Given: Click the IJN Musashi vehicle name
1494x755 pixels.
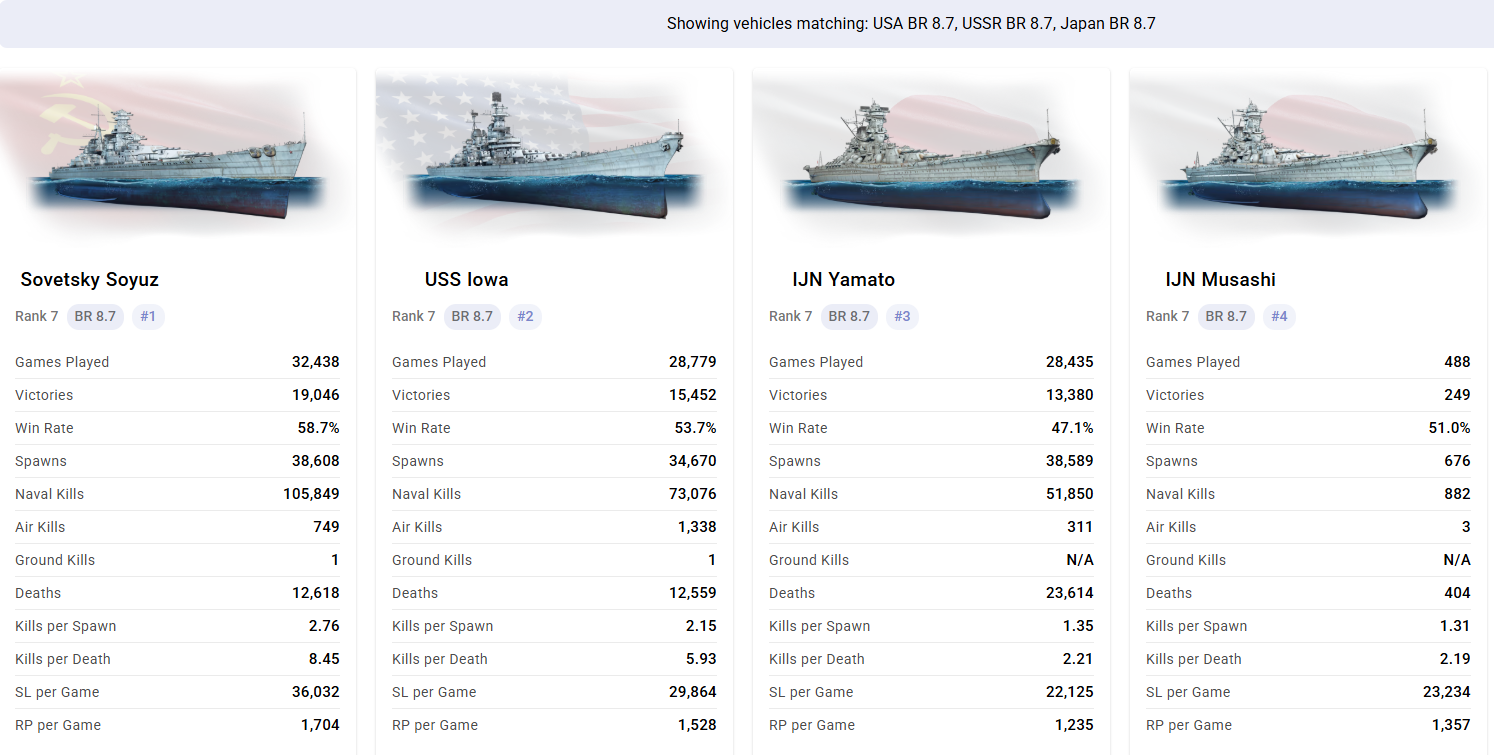Looking at the screenshot, I should coord(1220,280).
